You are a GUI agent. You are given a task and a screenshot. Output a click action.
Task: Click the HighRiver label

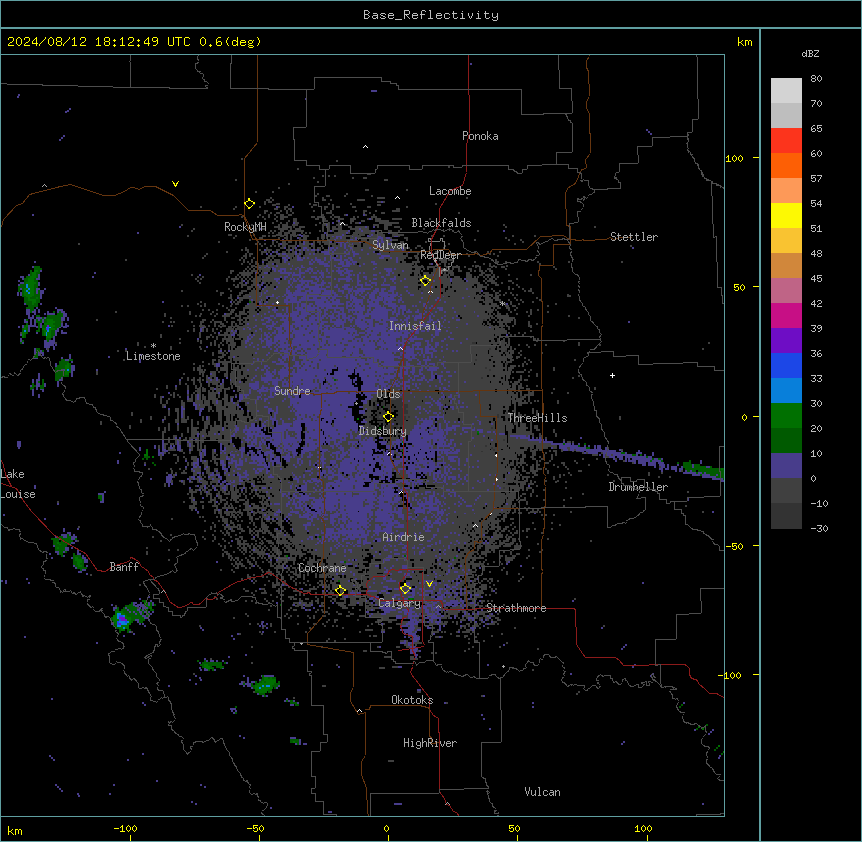coord(430,743)
